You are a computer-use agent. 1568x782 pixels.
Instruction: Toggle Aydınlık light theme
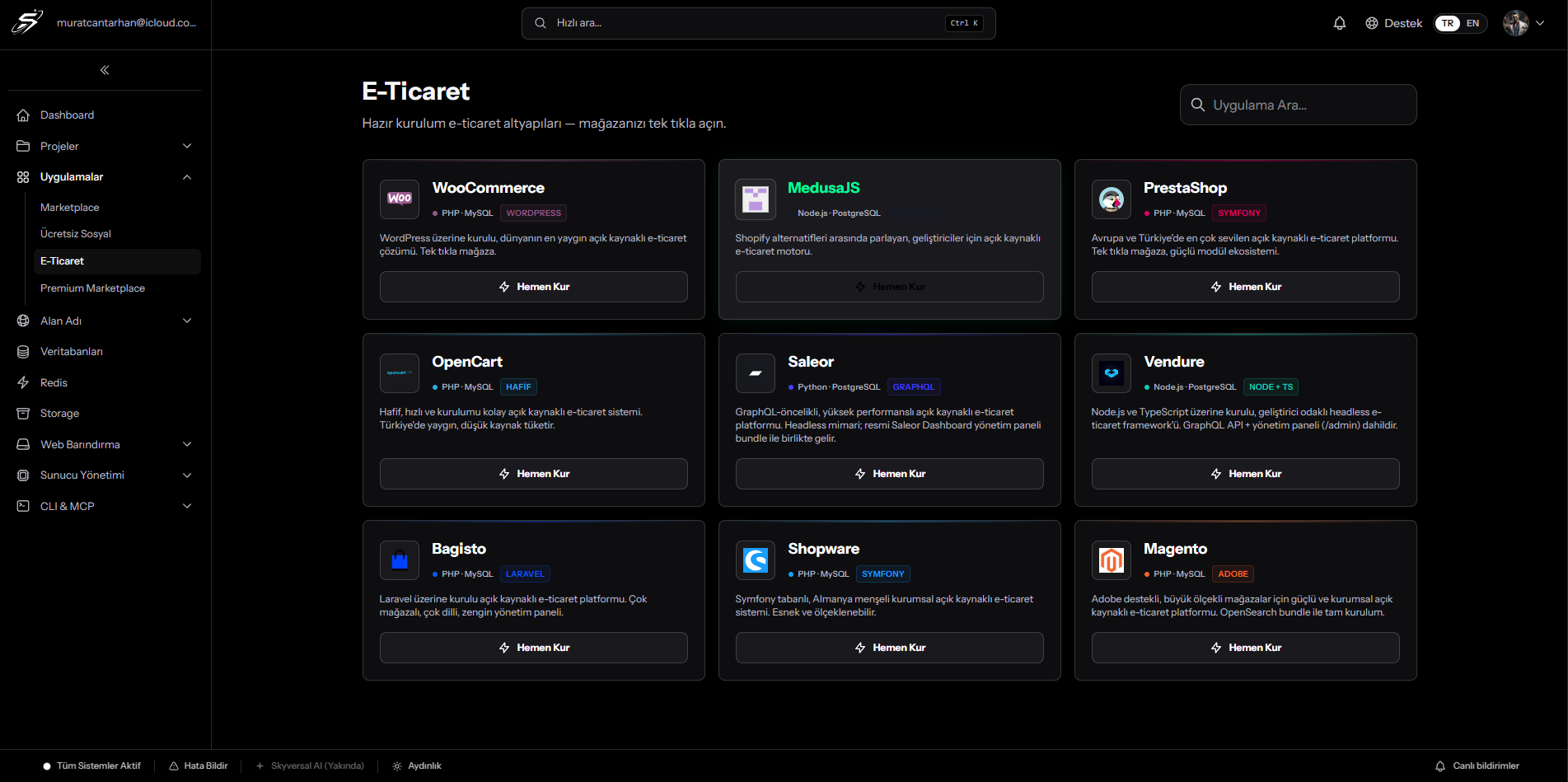(x=417, y=766)
